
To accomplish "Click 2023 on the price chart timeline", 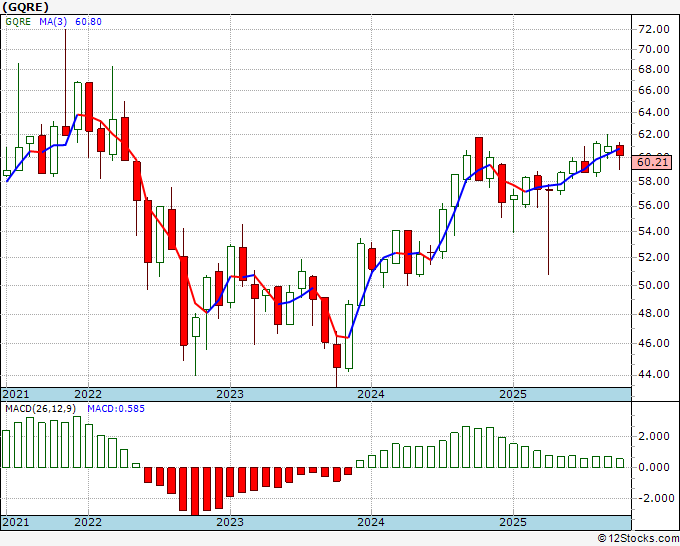I will tap(230, 394).
